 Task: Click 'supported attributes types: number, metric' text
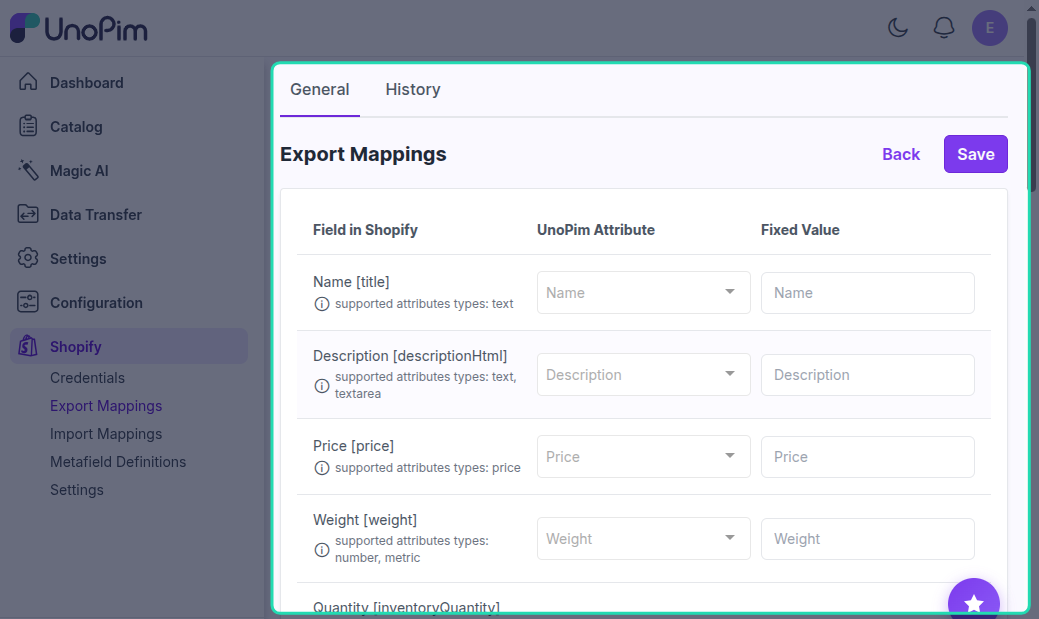[411, 549]
